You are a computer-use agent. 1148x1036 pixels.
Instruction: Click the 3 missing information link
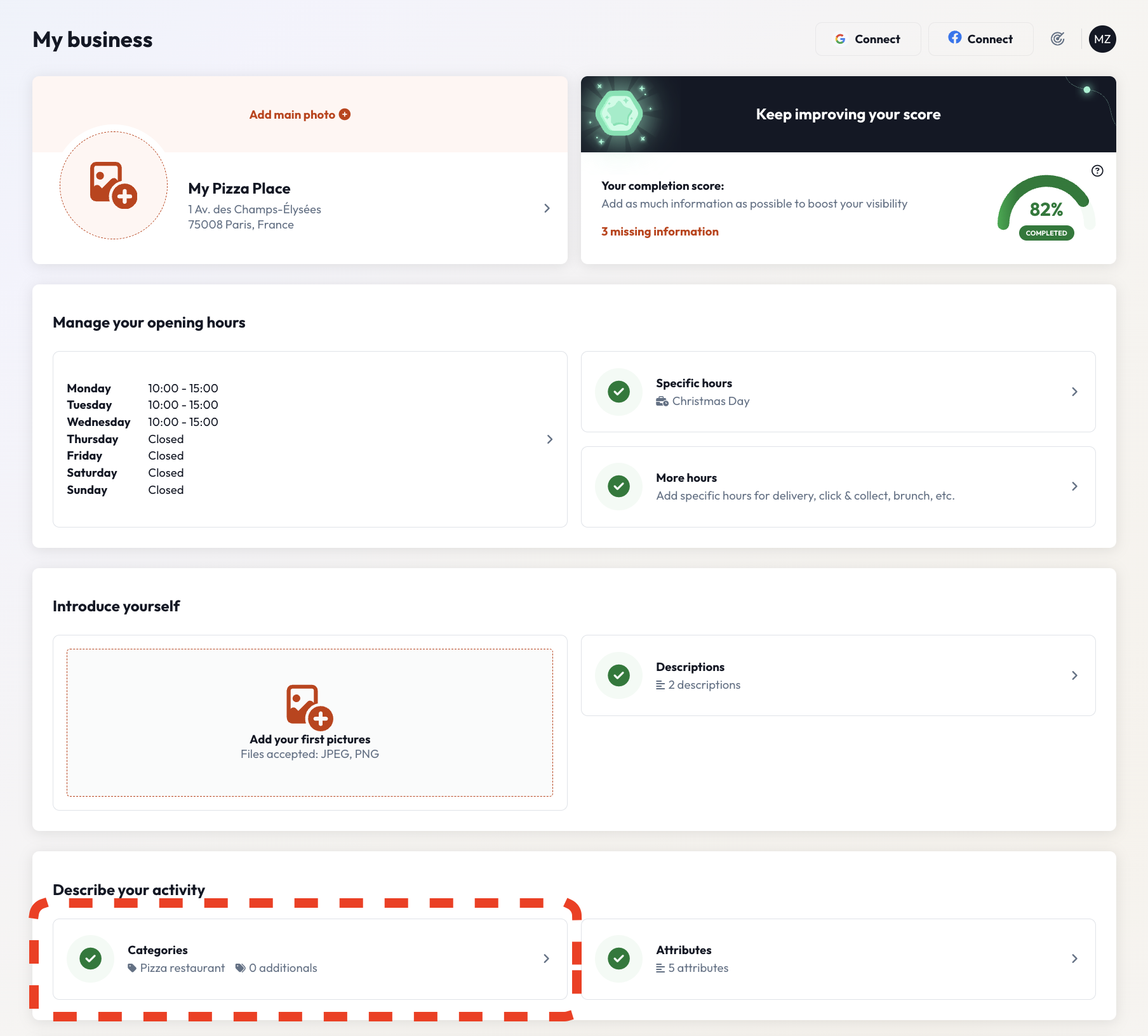pos(660,231)
